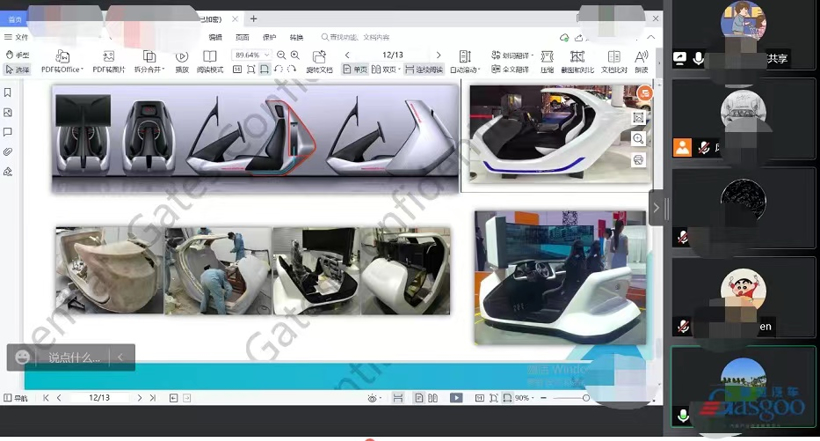The height and width of the screenshot is (441, 820).
Task: Open the attachments paperclip panel
Action: [8, 152]
